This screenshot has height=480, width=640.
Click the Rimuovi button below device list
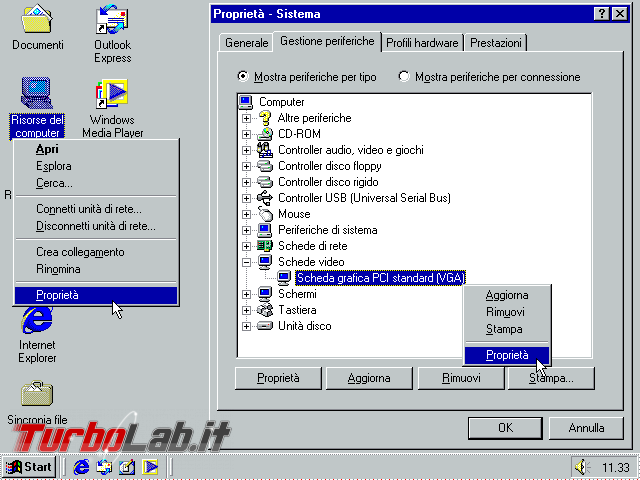point(461,378)
